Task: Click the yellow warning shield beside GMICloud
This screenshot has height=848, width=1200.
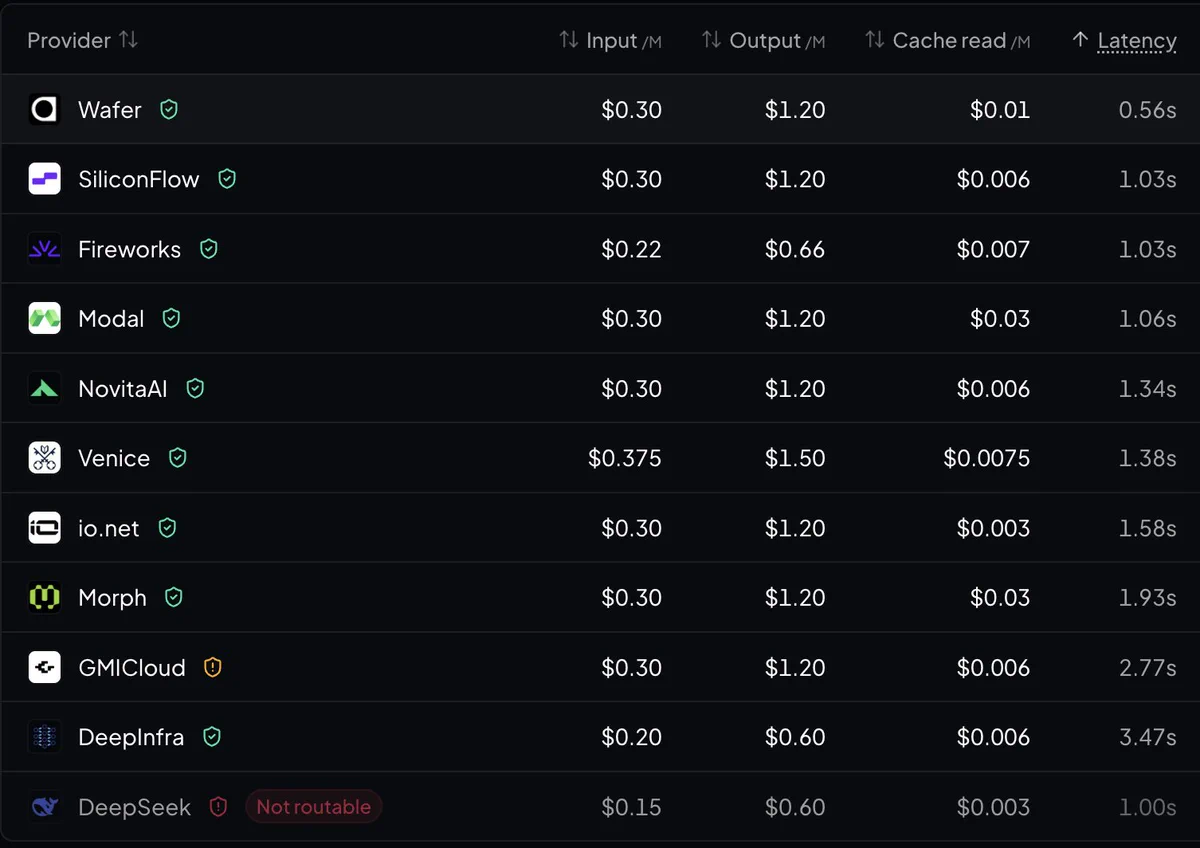Action: (x=212, y=667)
